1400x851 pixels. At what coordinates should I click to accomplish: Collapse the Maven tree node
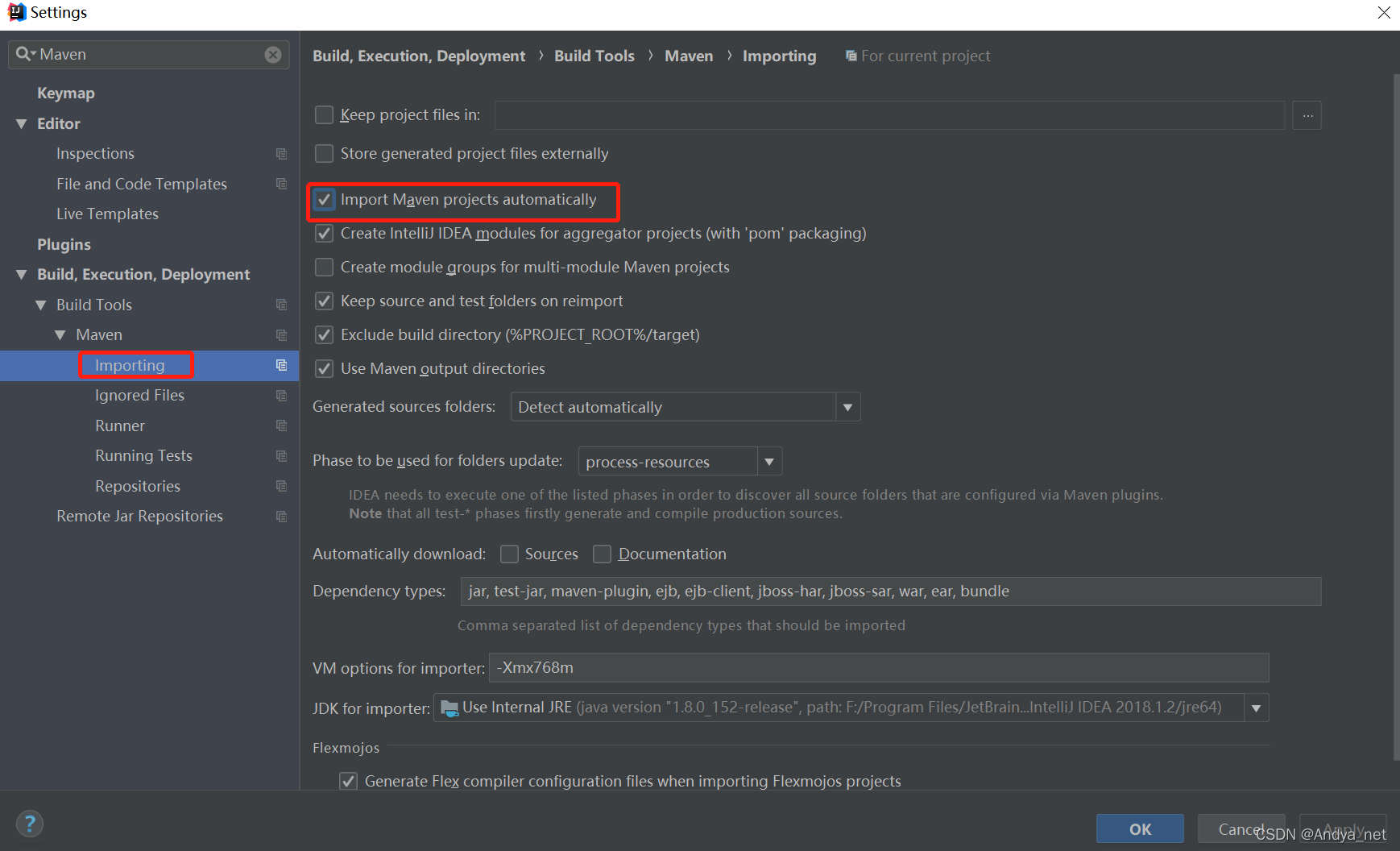pyautogui.click(x=60, y=335)
